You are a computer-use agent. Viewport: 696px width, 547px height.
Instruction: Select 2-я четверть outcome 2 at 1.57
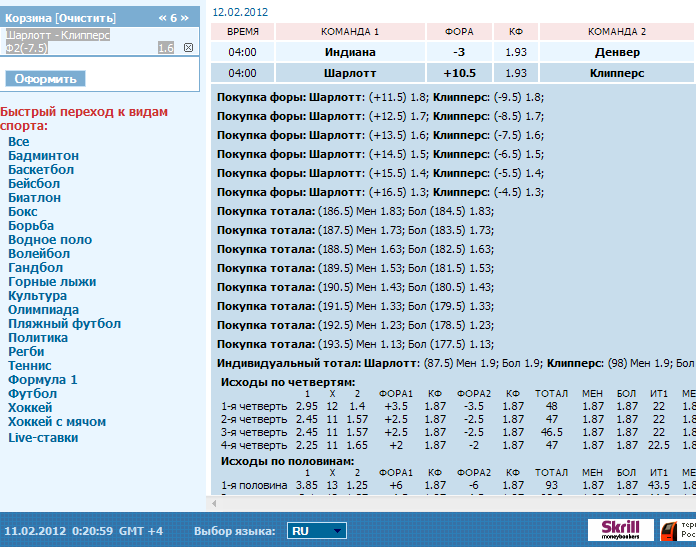357,419
